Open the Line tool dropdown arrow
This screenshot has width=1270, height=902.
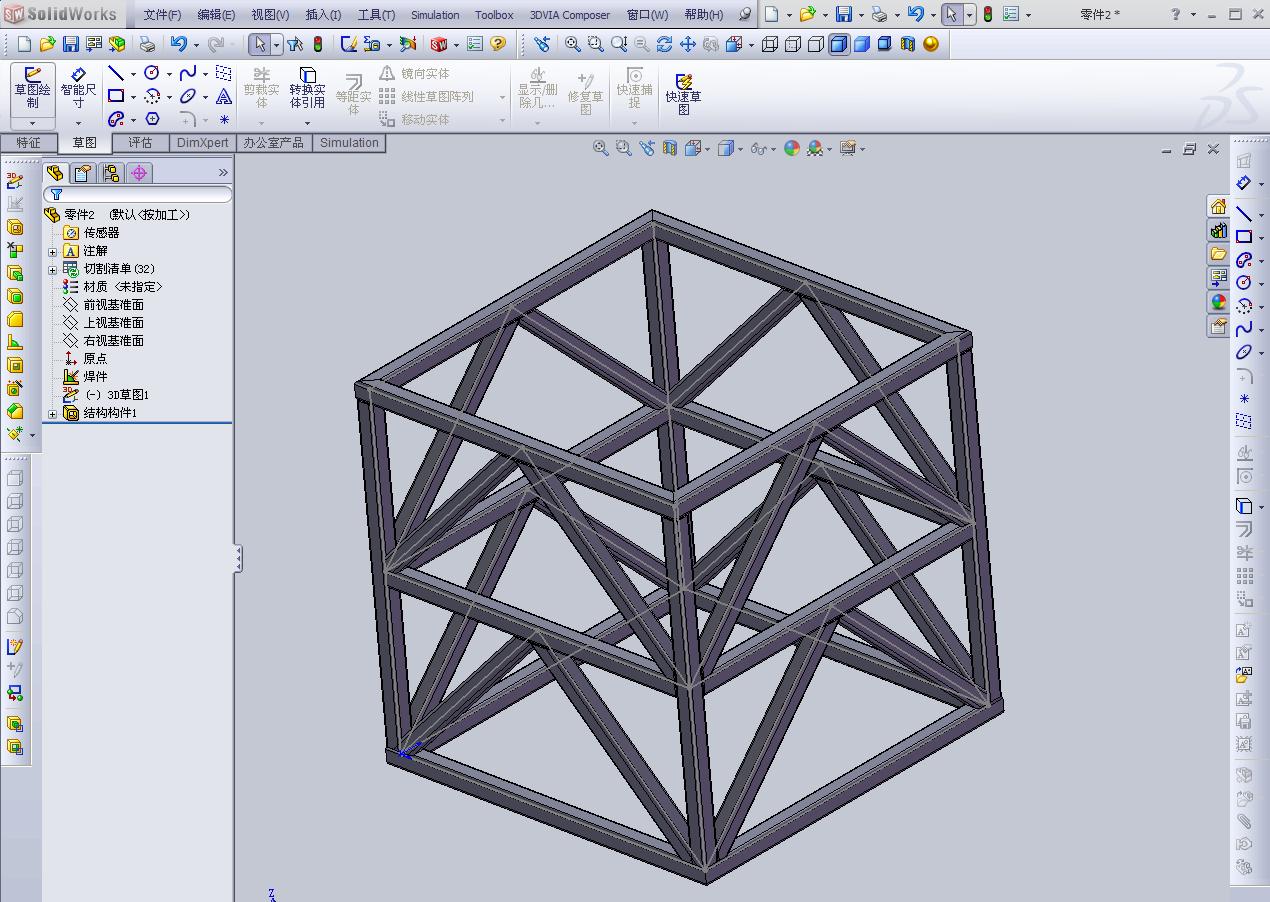[x=133, y=74]
